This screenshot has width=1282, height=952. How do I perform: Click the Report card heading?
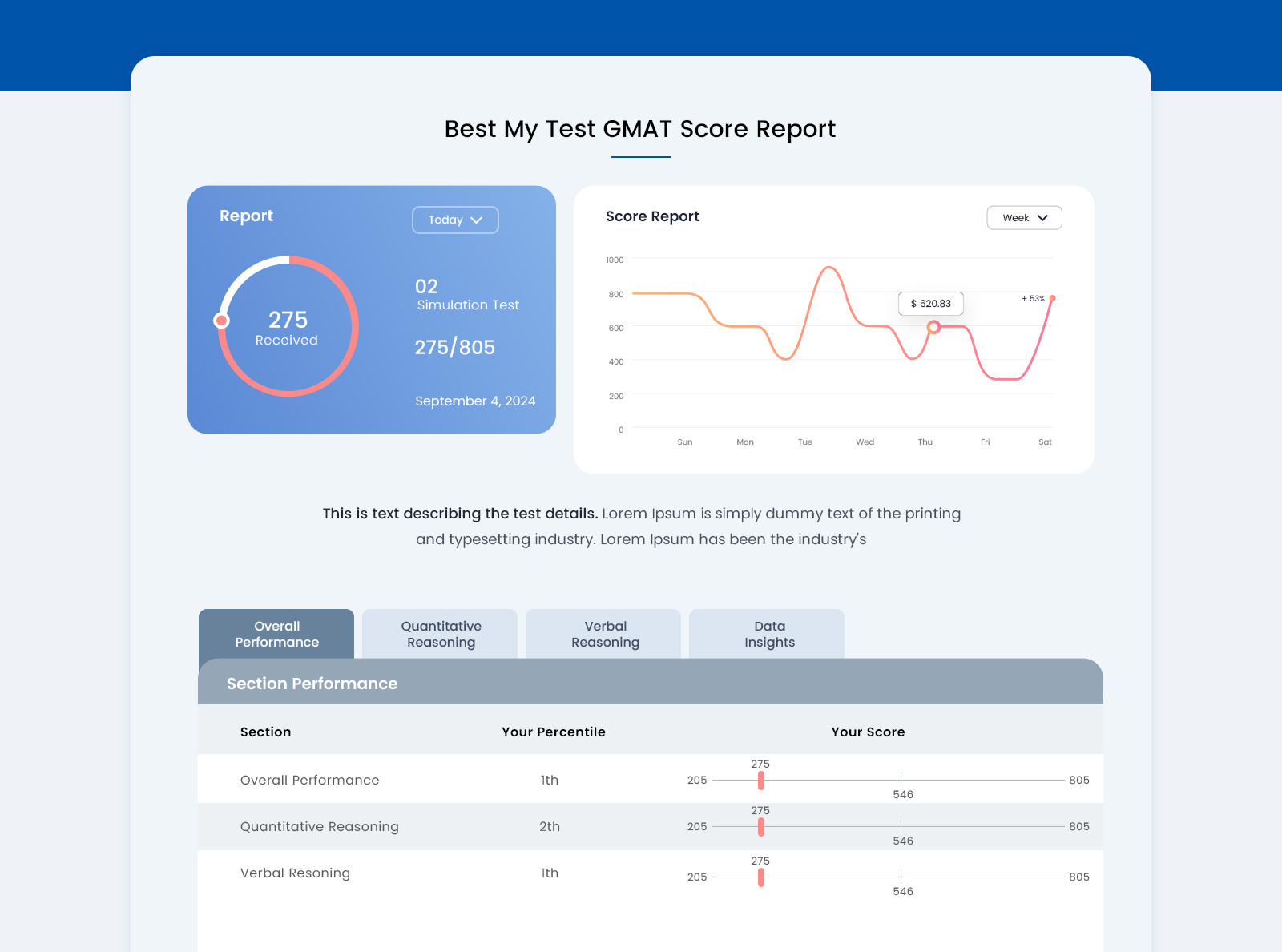click(x=246, y=216)
